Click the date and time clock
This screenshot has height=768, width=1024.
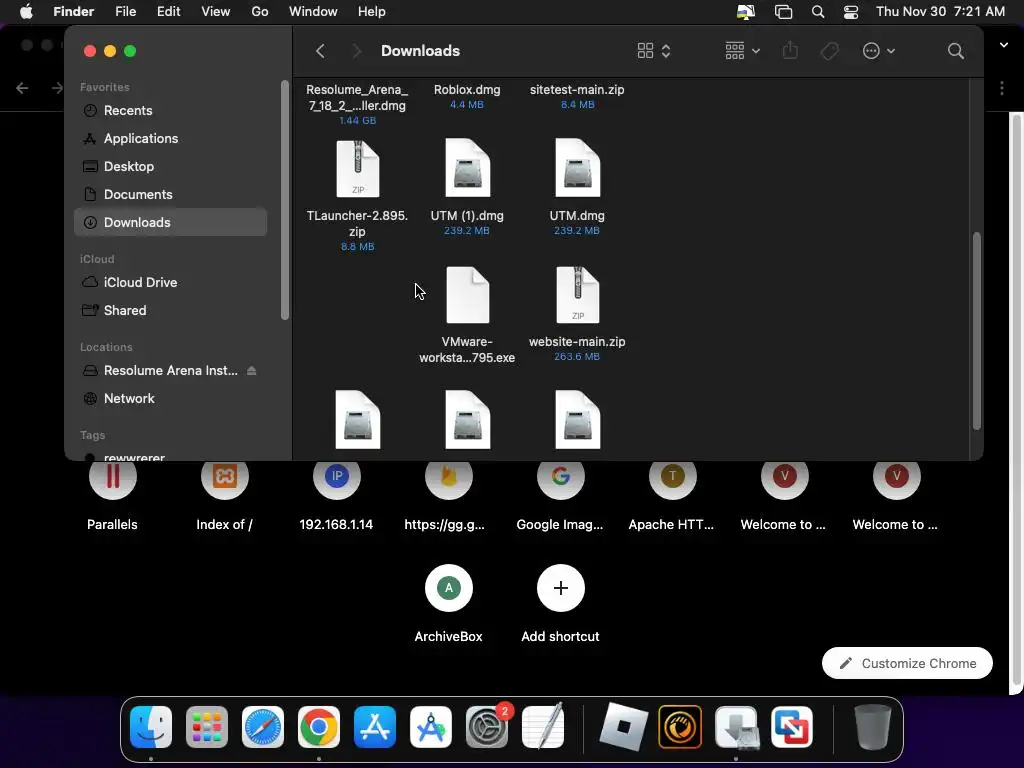tap(940, 12)
